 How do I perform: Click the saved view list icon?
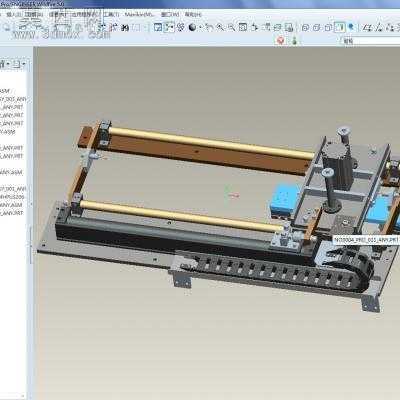point(266,27)
